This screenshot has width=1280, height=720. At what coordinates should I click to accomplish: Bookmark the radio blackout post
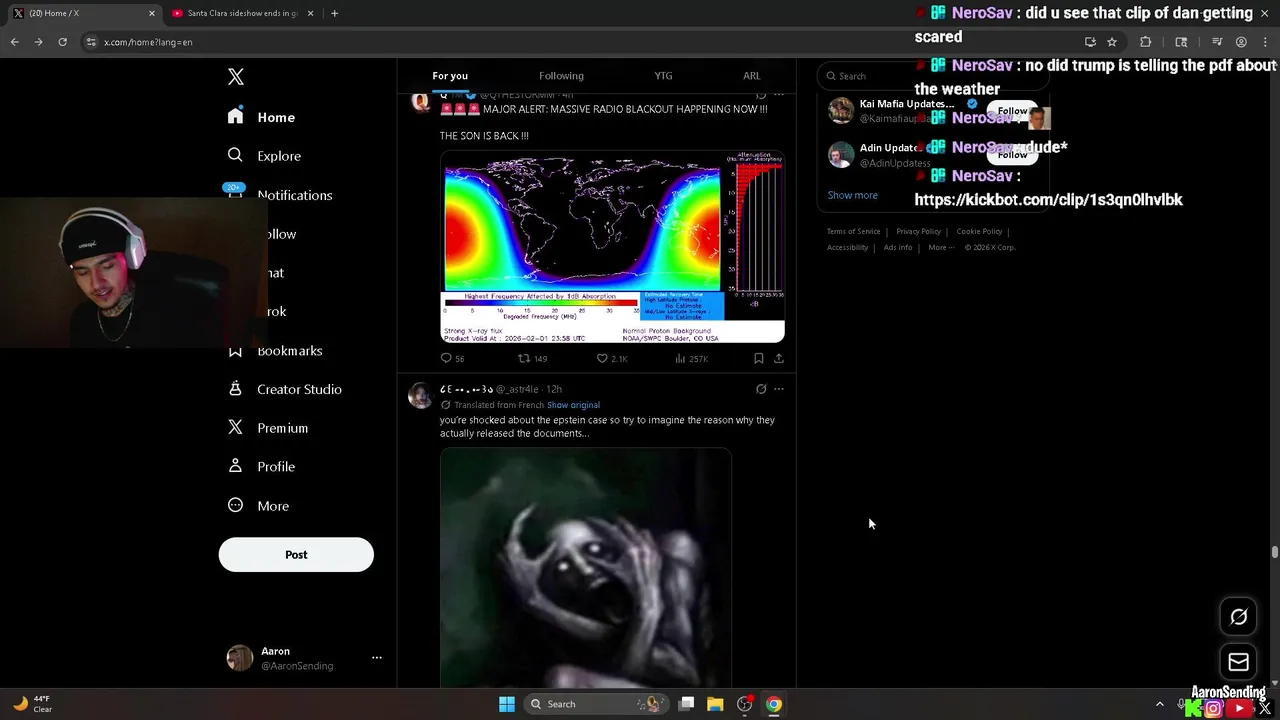click(758, 358)
